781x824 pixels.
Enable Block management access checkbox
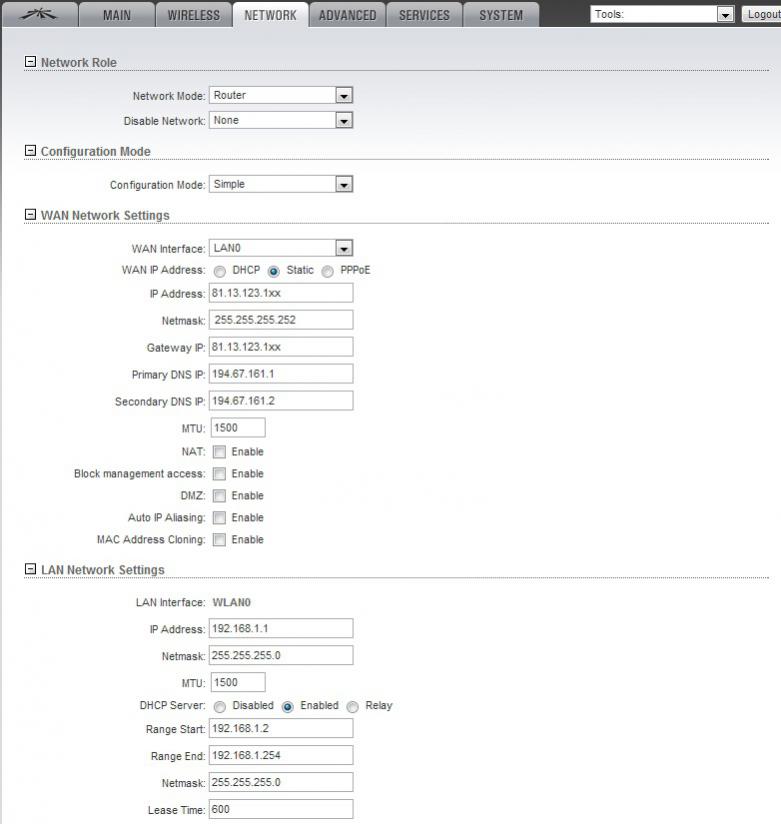219,474
